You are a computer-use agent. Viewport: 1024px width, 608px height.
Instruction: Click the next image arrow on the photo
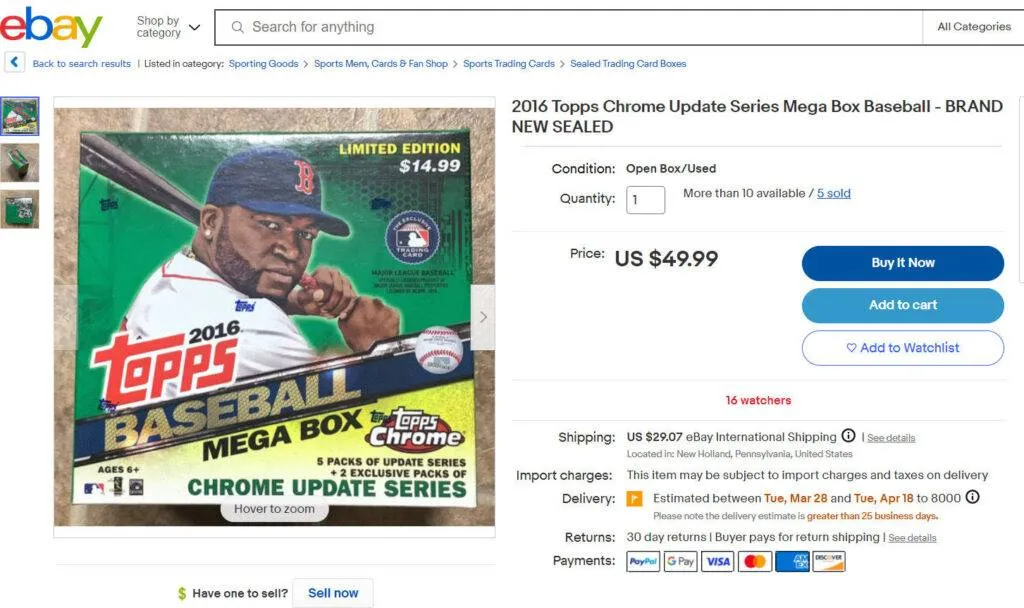pyautogui.click(x=484, y=316)
